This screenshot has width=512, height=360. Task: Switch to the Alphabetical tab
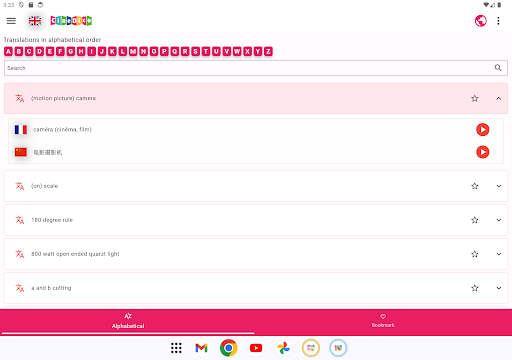click(128, 321)
